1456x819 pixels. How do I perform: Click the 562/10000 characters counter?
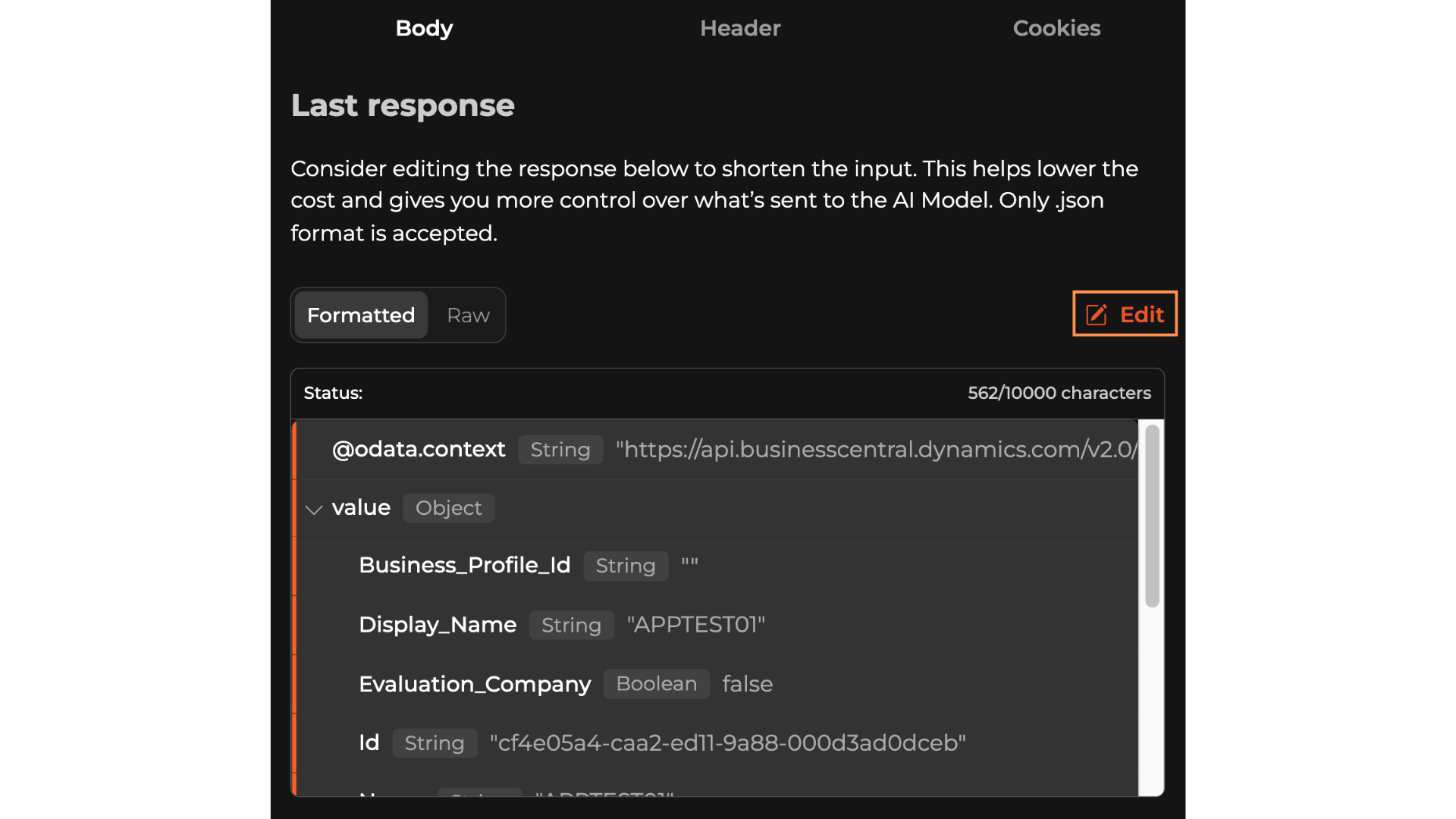tap(1059, 393)
